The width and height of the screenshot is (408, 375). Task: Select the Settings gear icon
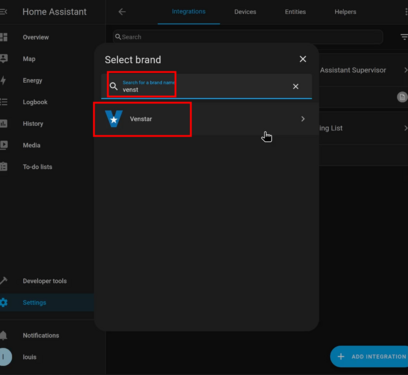tap(3, 302)
